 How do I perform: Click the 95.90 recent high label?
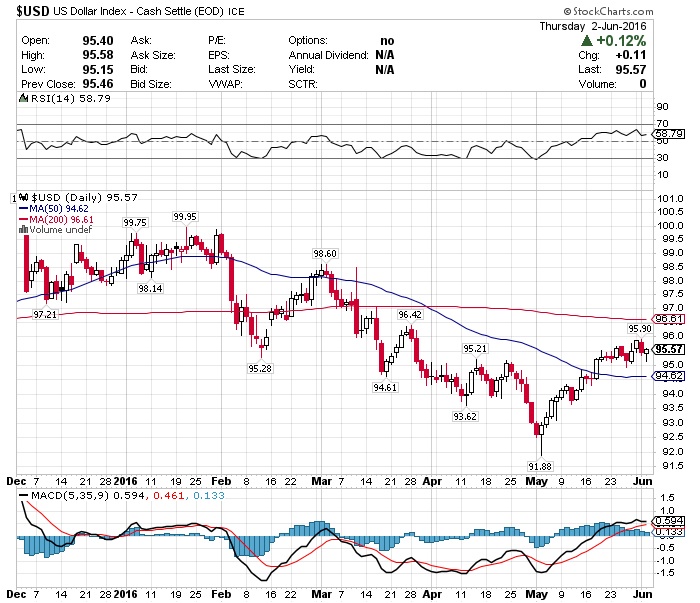point(640,329)
